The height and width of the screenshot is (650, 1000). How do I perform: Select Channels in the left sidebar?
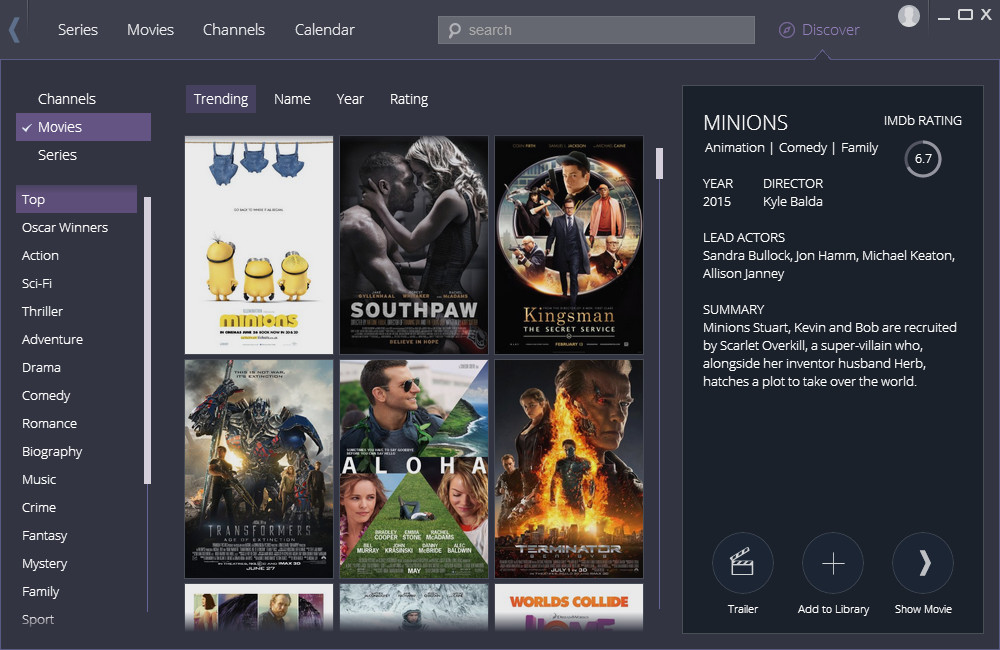coord(67,99)
